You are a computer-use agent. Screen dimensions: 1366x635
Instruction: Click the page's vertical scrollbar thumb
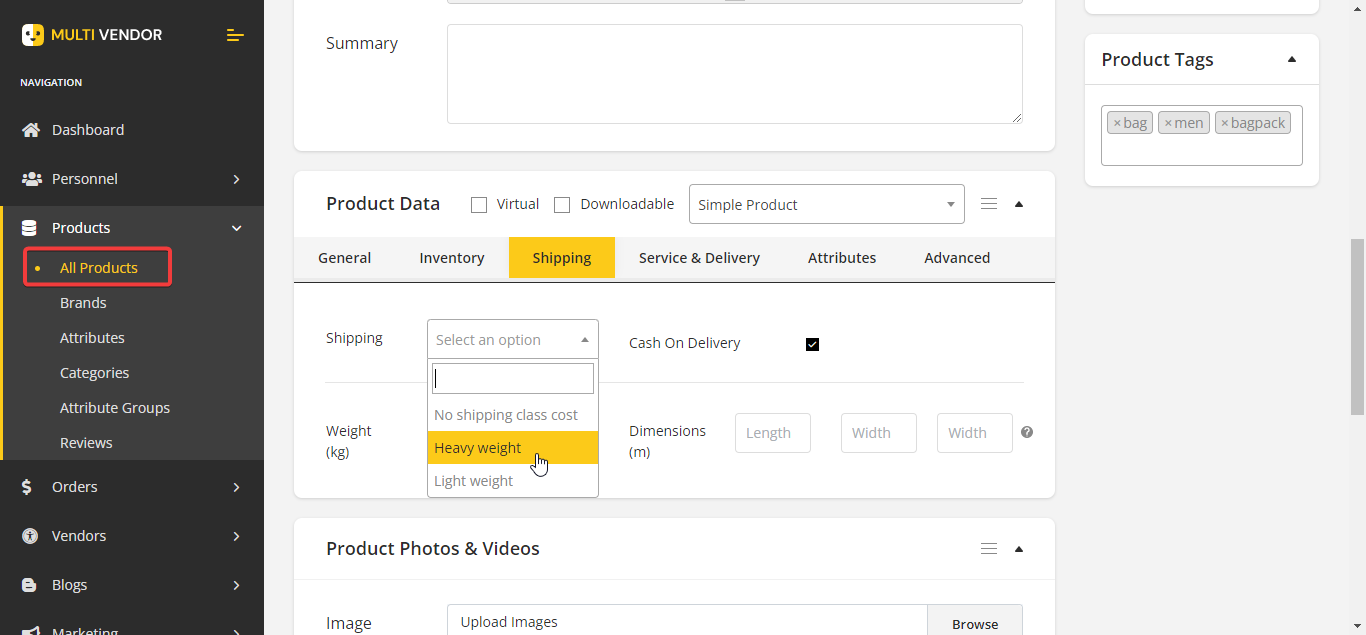coord(1357,325)
